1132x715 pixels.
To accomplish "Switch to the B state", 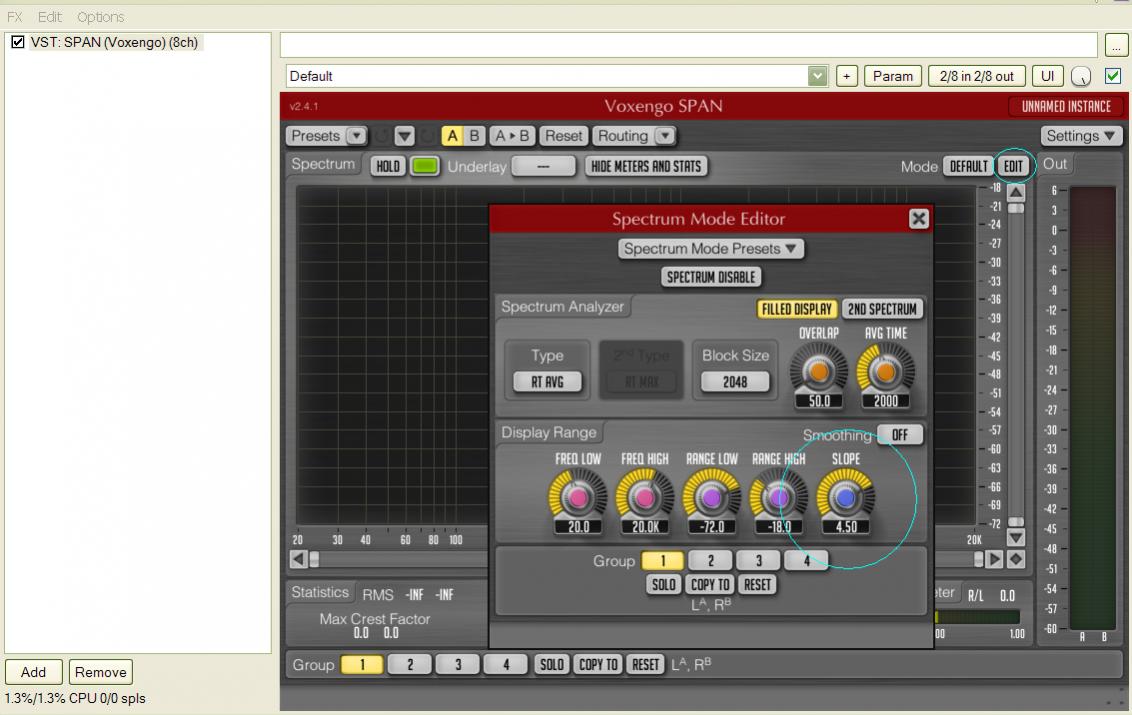I will [x=474, y=136].
